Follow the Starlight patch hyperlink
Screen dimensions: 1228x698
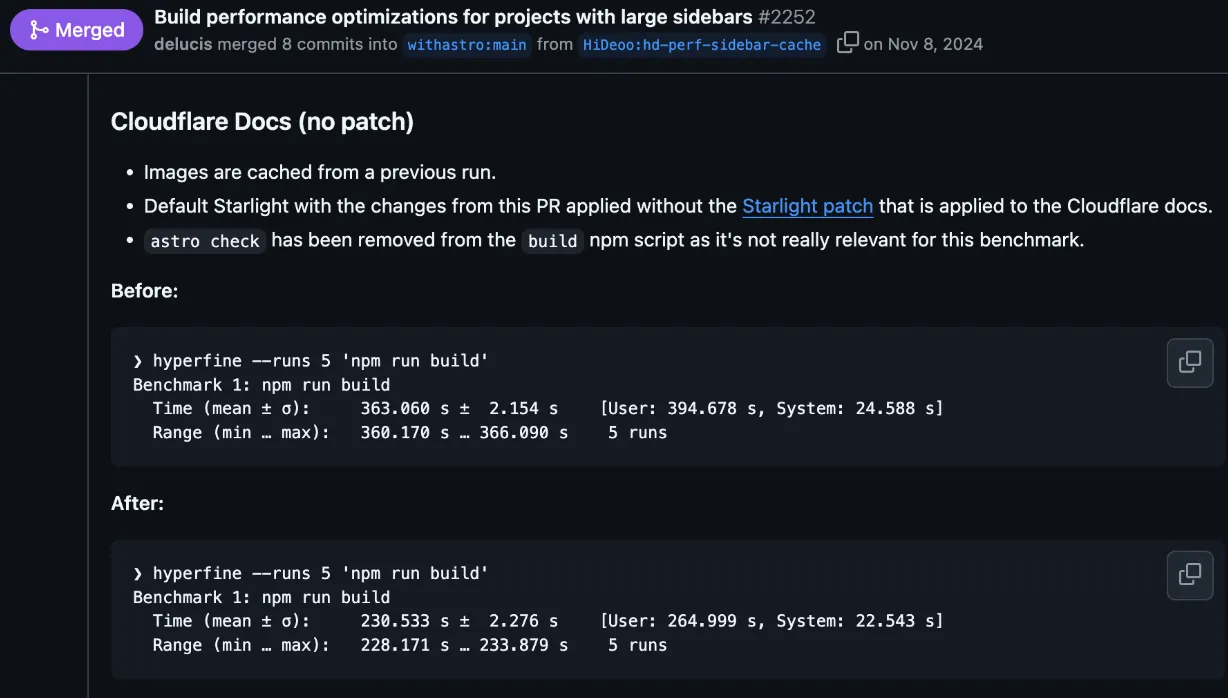[808, 206]
